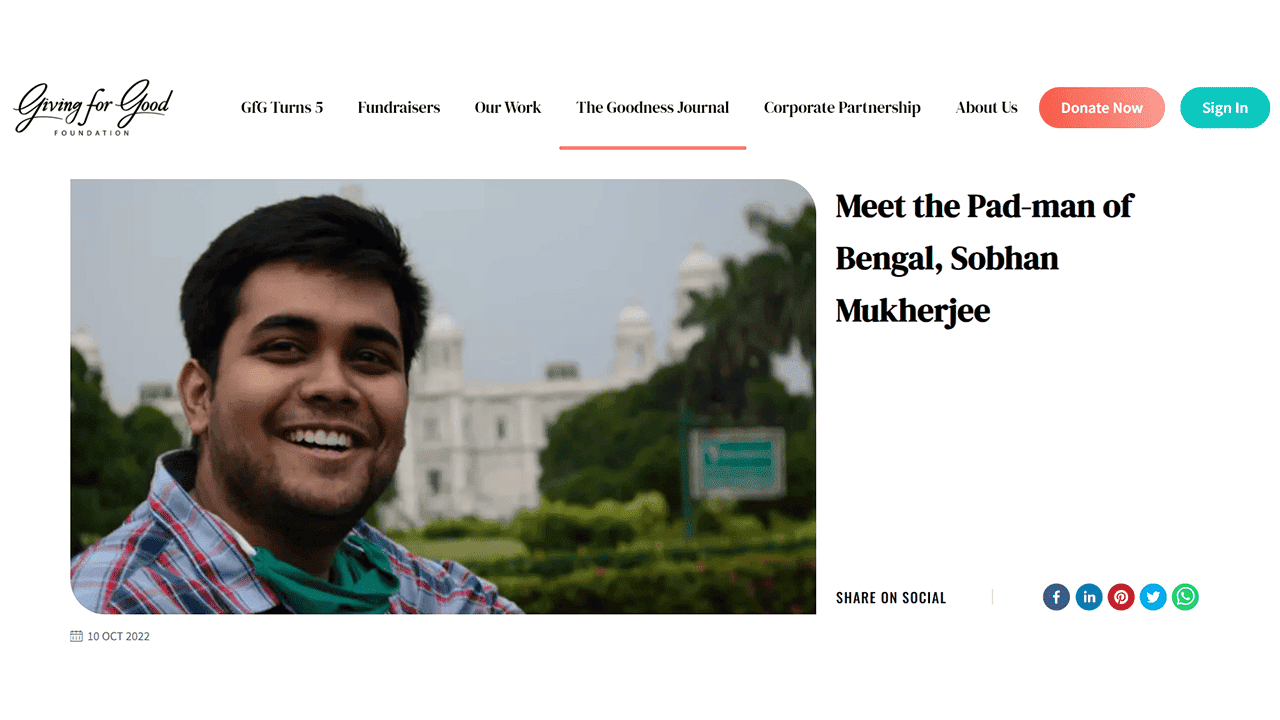Navigate to About Us
This screenshot has height=720, width=1280.
pos(986,107)
